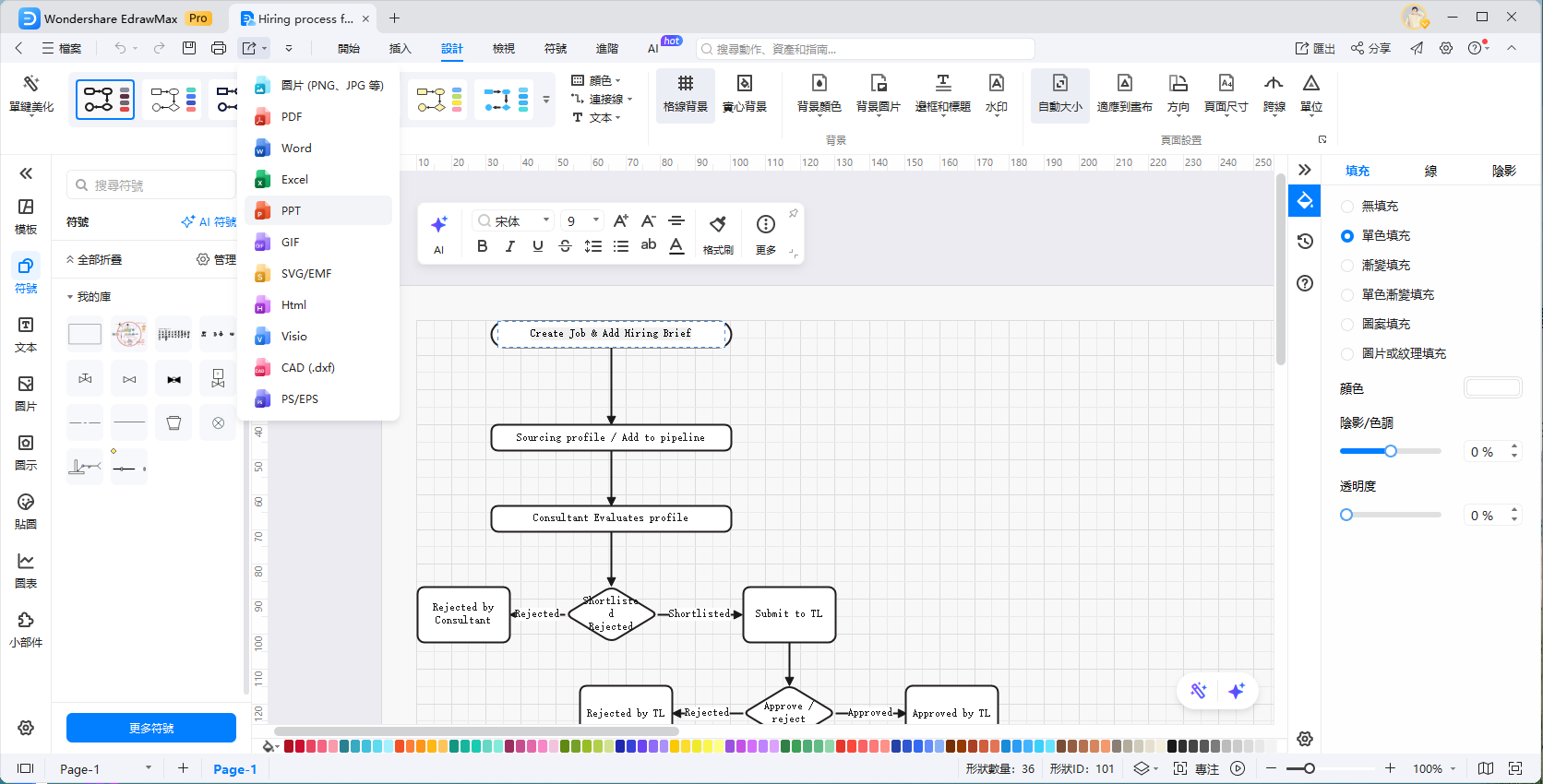Collapse the My Library (我的庫) section
1543x784 pixels.
pyautogui.click(x=70, y=297)
